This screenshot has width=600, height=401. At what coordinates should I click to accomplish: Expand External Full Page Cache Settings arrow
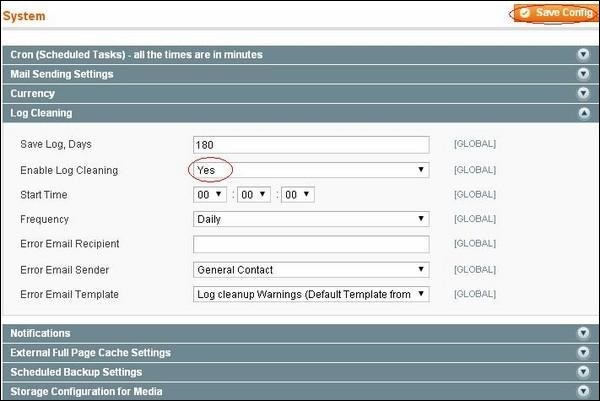pyautogui.click(x=583, y=352)
